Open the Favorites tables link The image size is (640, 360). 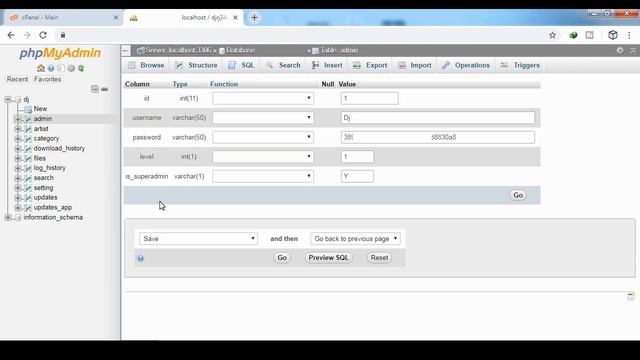tap(48, 79)
